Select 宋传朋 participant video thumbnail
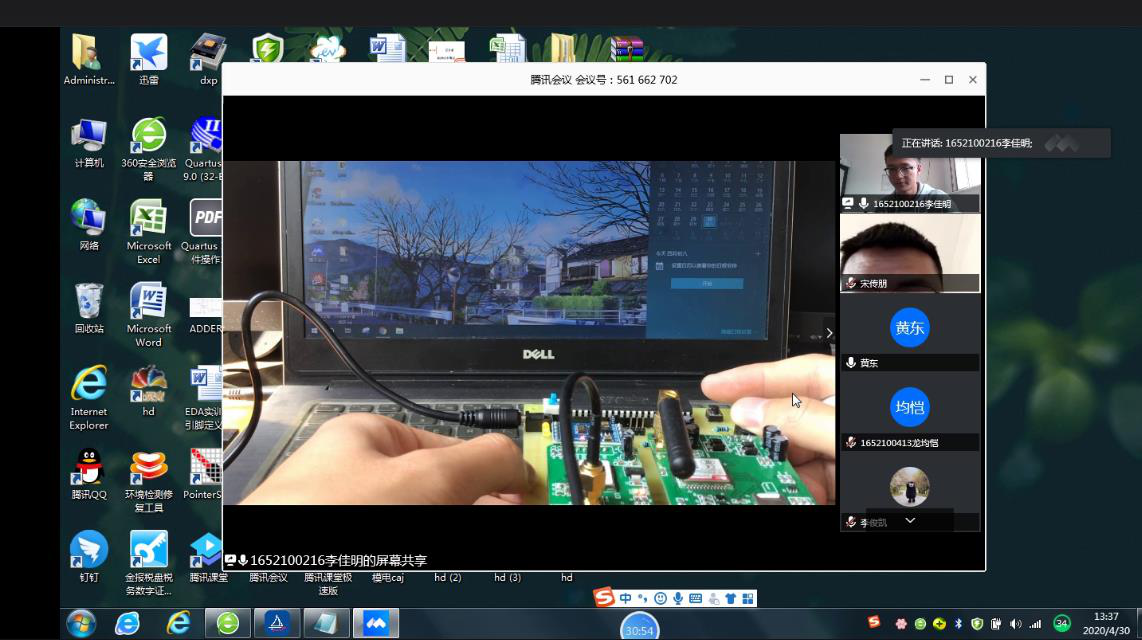 point(910,252)
